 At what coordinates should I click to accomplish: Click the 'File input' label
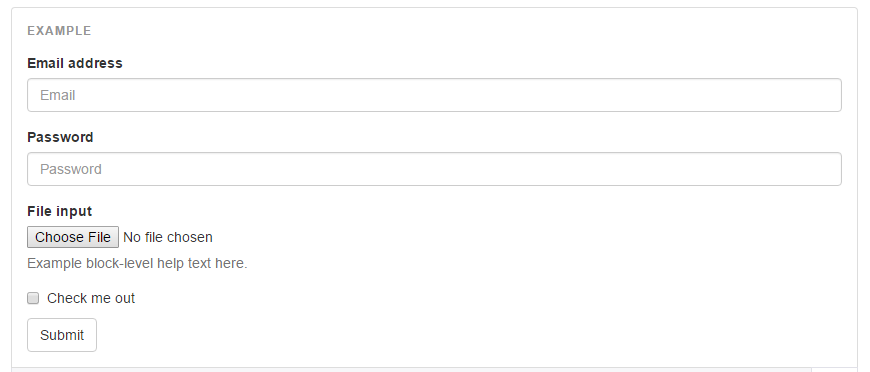click(59, 211)
